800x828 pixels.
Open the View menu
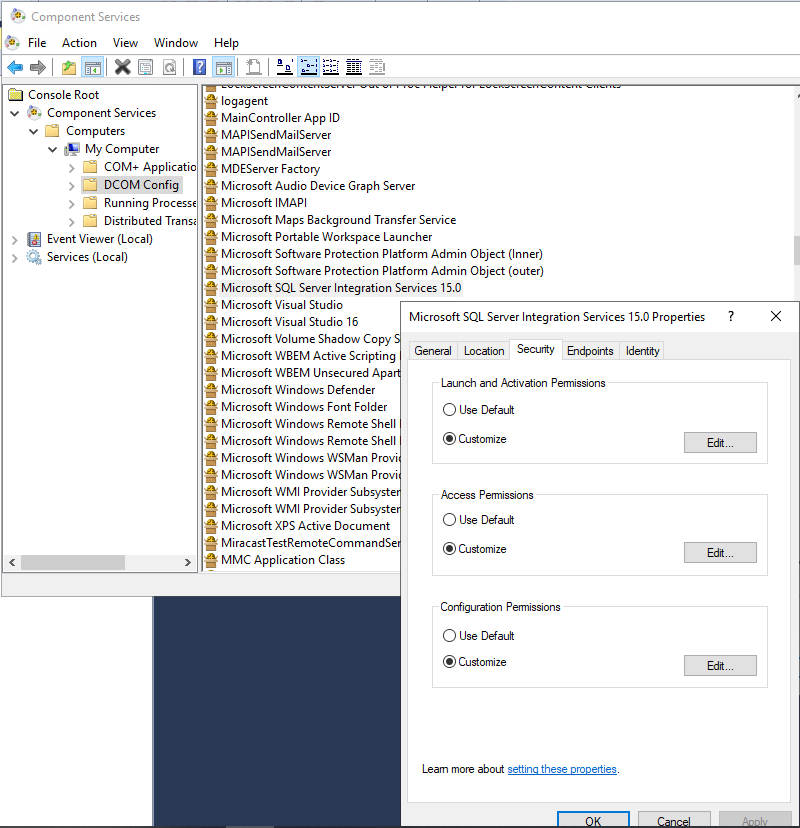point(125,43)
